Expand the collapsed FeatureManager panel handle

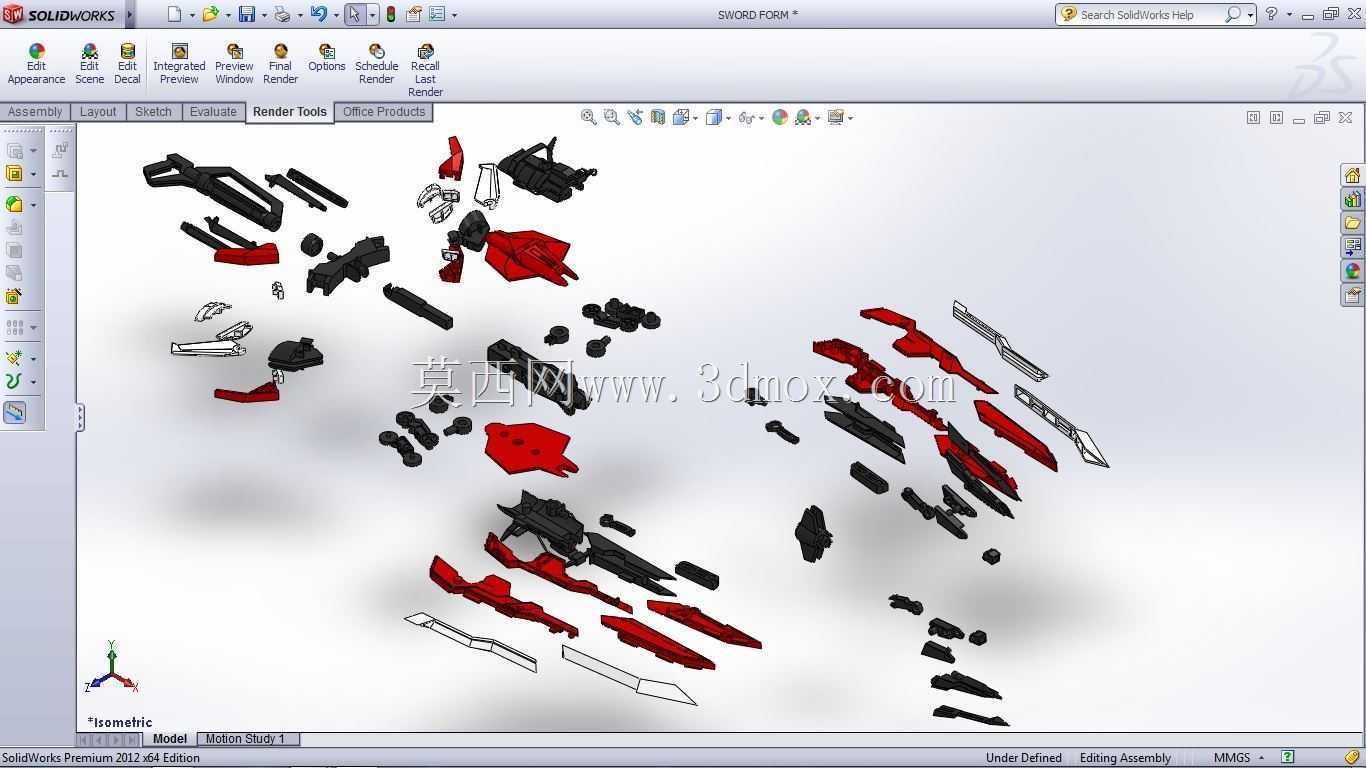(x=80, y=417)
